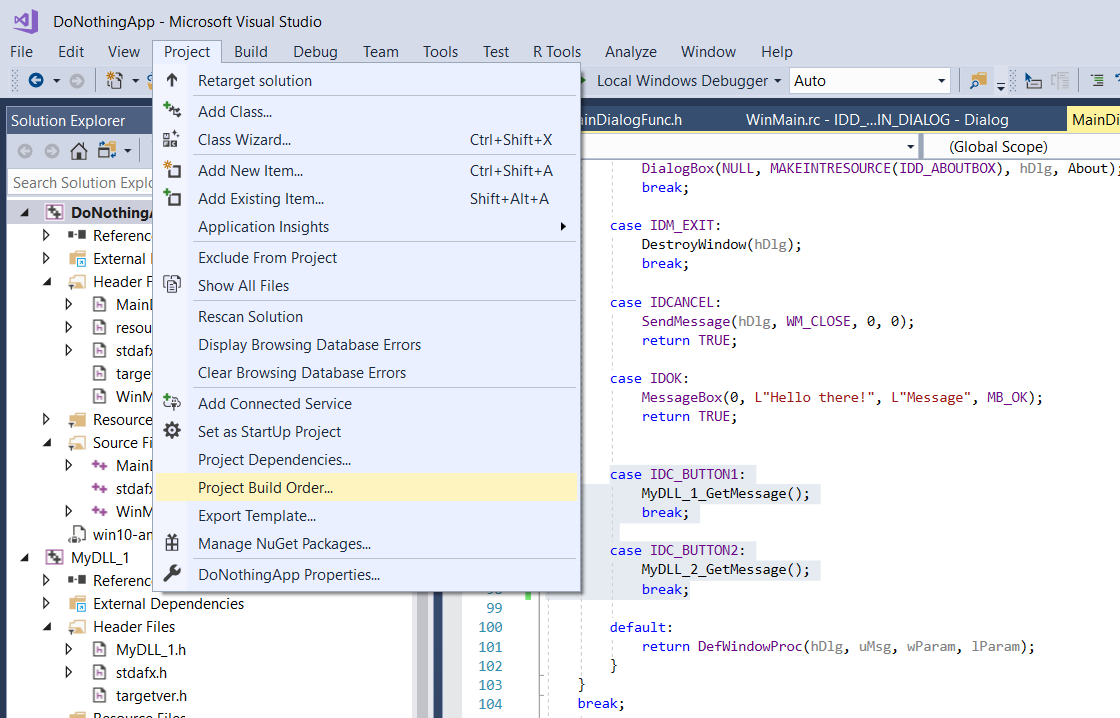This screenshot has width=1120, height=718.
Task: Click the icon beside Add Class
Action: [172, 111]
